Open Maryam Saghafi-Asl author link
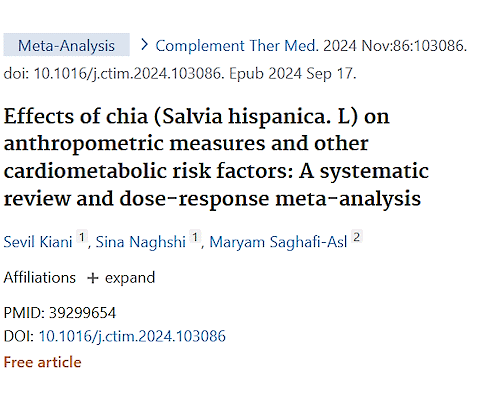Image resolution: width=490 pixels, height=396 pixels. [278, 242]
